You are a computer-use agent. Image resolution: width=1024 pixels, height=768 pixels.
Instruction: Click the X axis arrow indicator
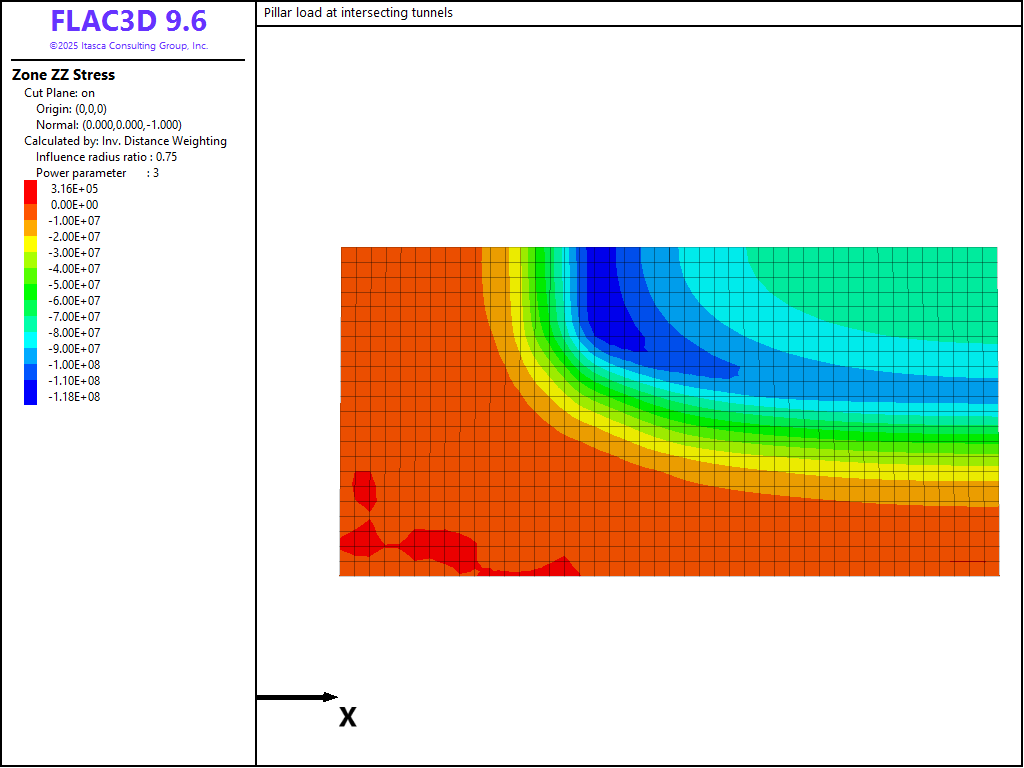[297, 697]
